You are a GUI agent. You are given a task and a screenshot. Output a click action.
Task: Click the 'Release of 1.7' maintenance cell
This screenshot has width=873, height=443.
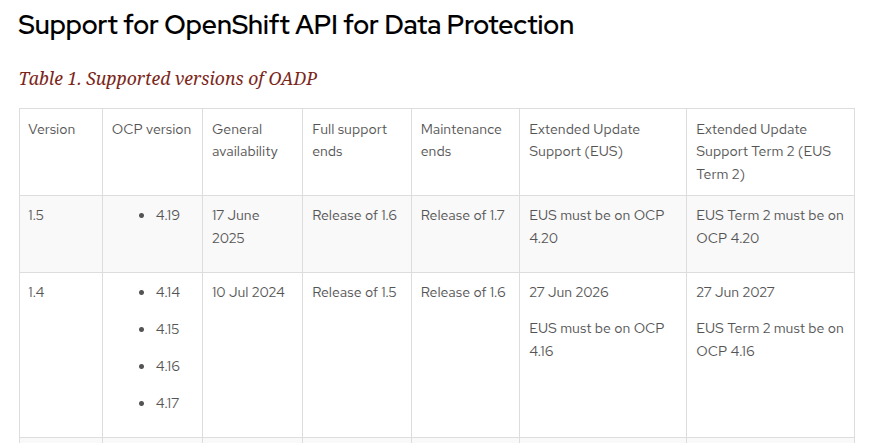pos(463,215)
